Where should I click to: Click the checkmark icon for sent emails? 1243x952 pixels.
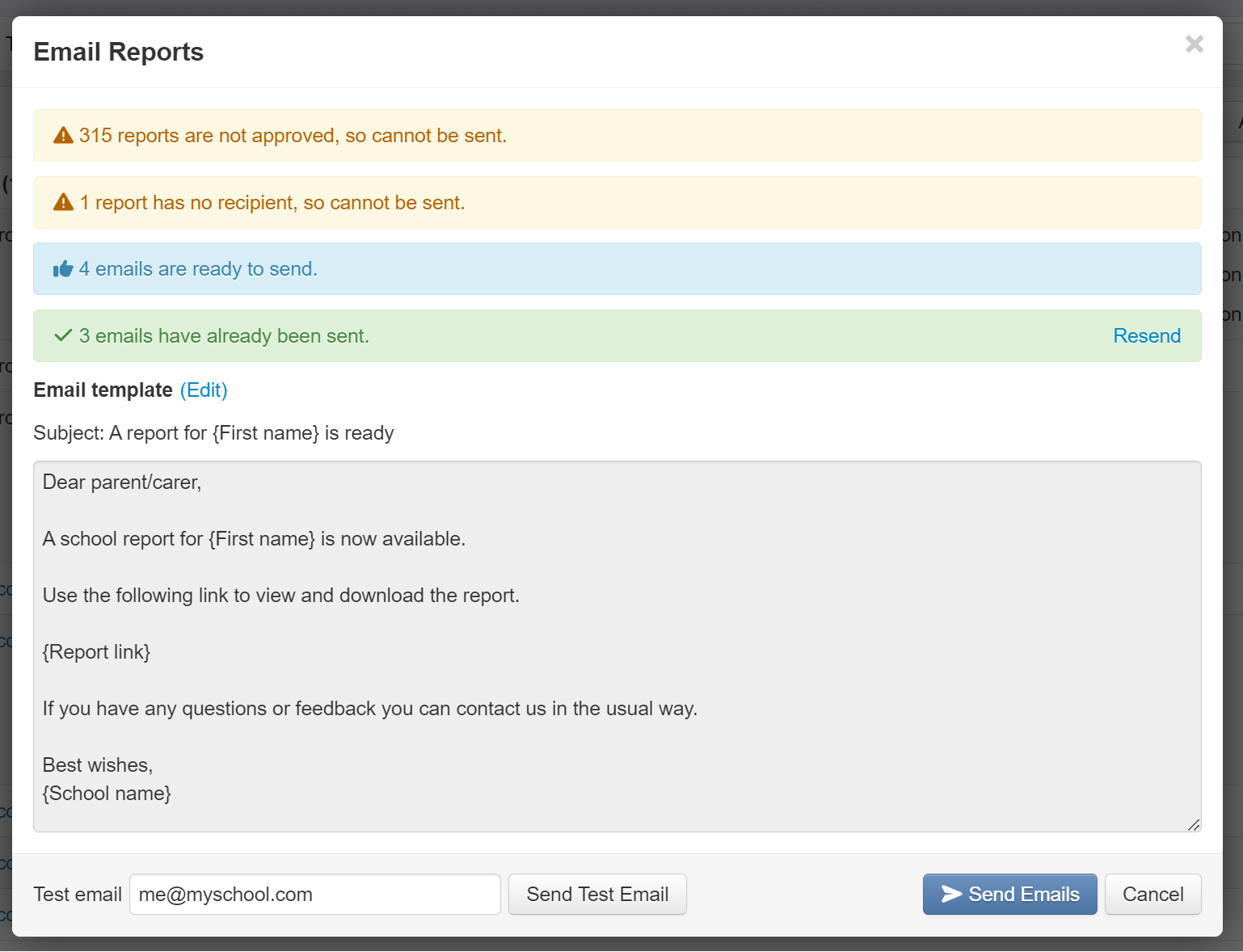(63, 335)
